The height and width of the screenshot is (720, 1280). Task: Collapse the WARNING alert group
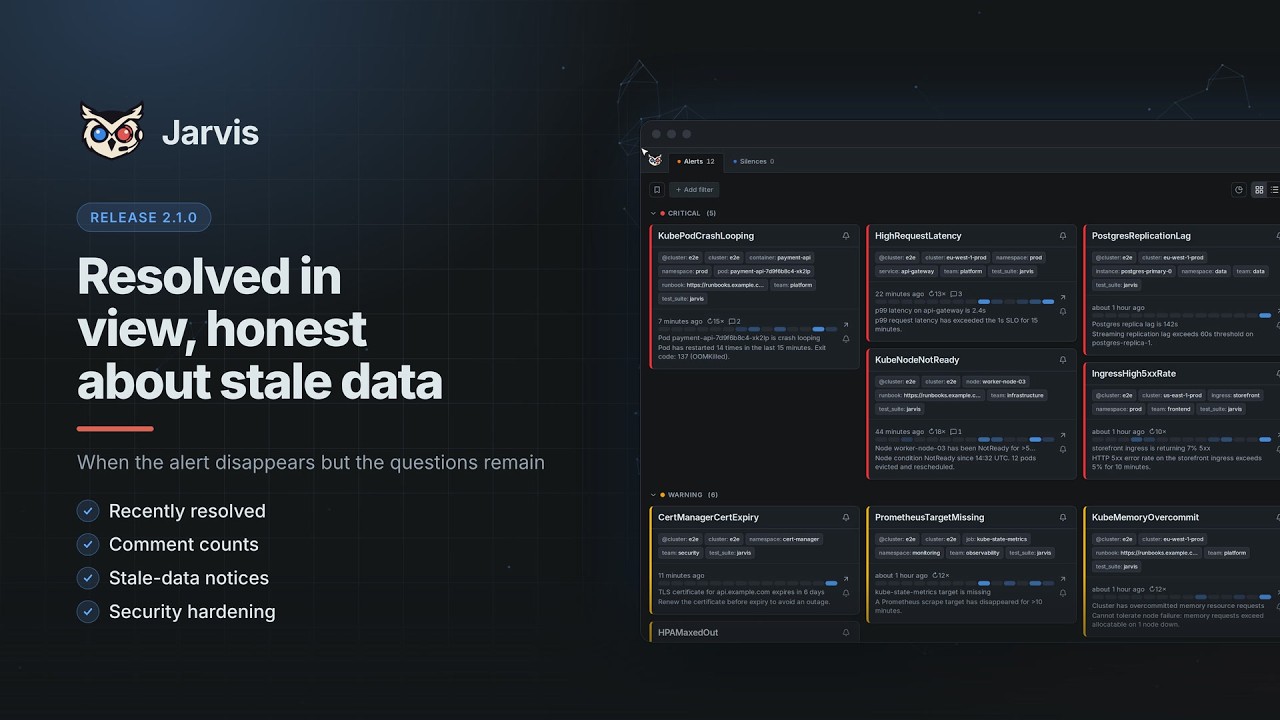[653, 495]
